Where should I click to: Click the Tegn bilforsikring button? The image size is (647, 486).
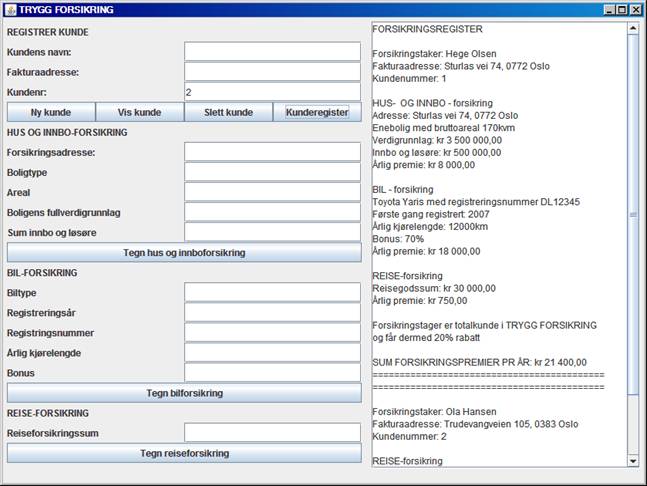184,393
